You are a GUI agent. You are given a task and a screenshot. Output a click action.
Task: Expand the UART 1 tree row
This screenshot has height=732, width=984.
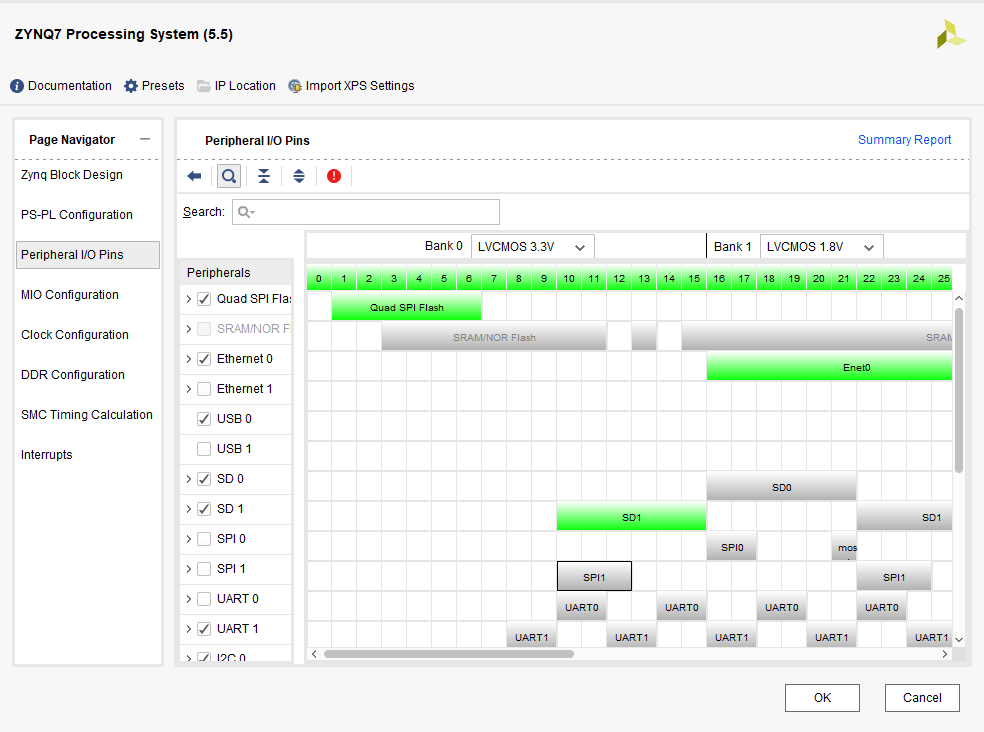188,629
